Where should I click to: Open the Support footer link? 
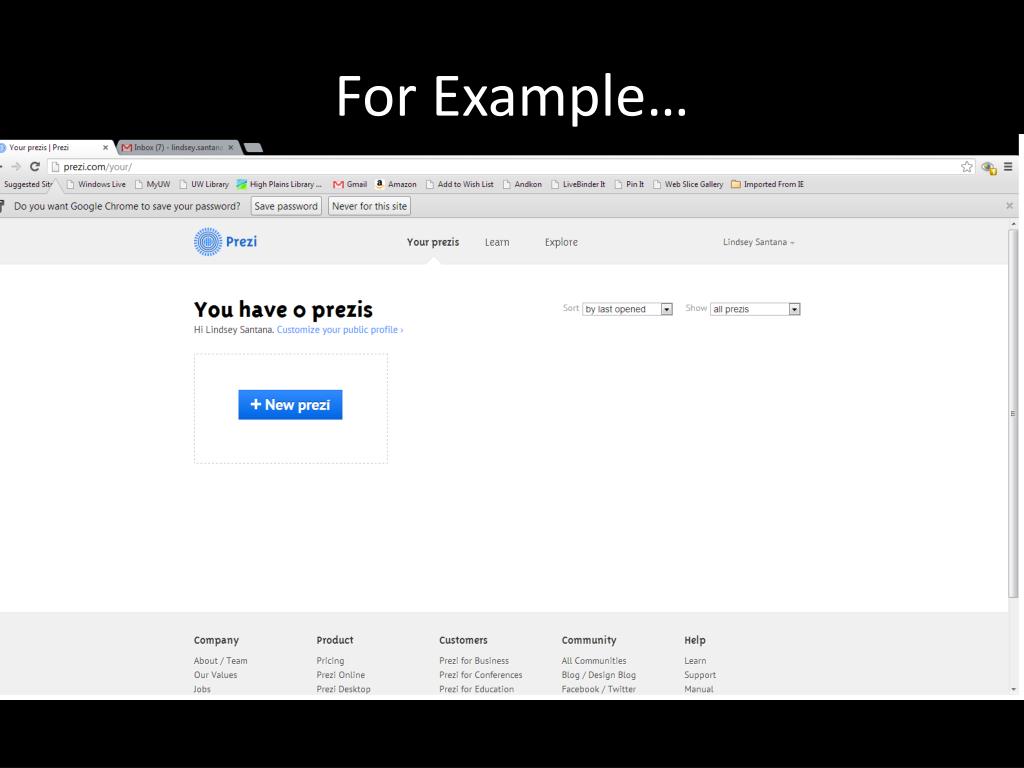(x=700, y=675)
